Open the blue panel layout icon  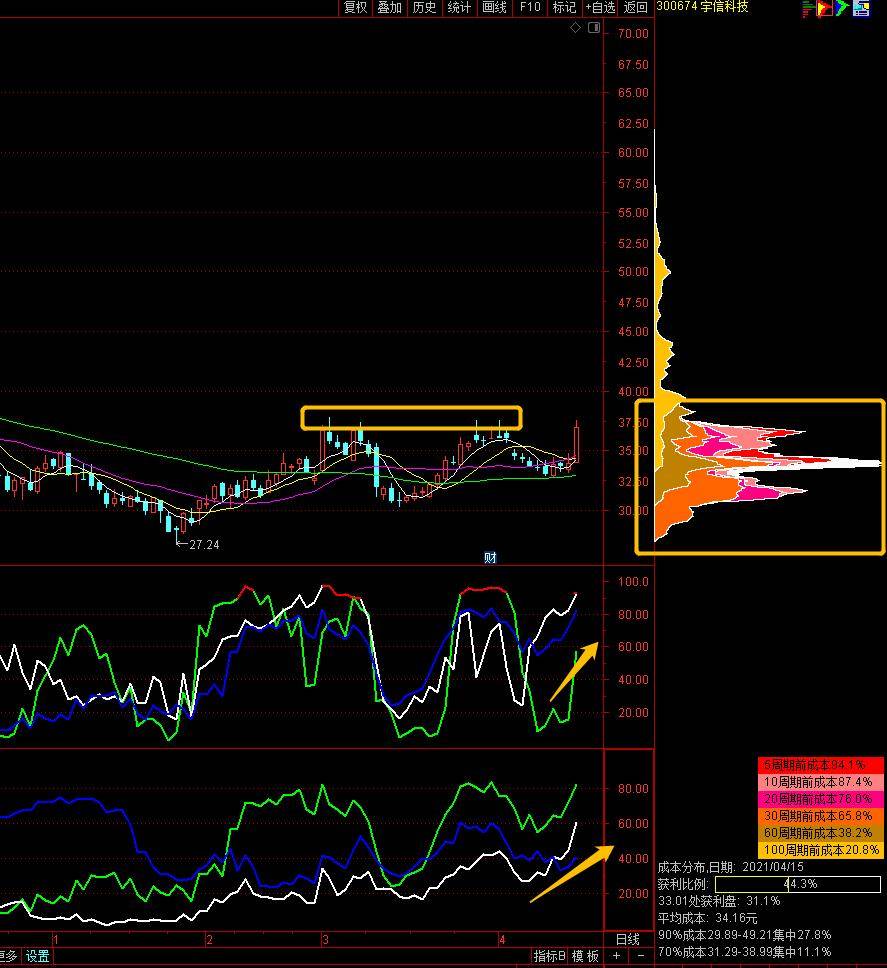pos(861,9)
